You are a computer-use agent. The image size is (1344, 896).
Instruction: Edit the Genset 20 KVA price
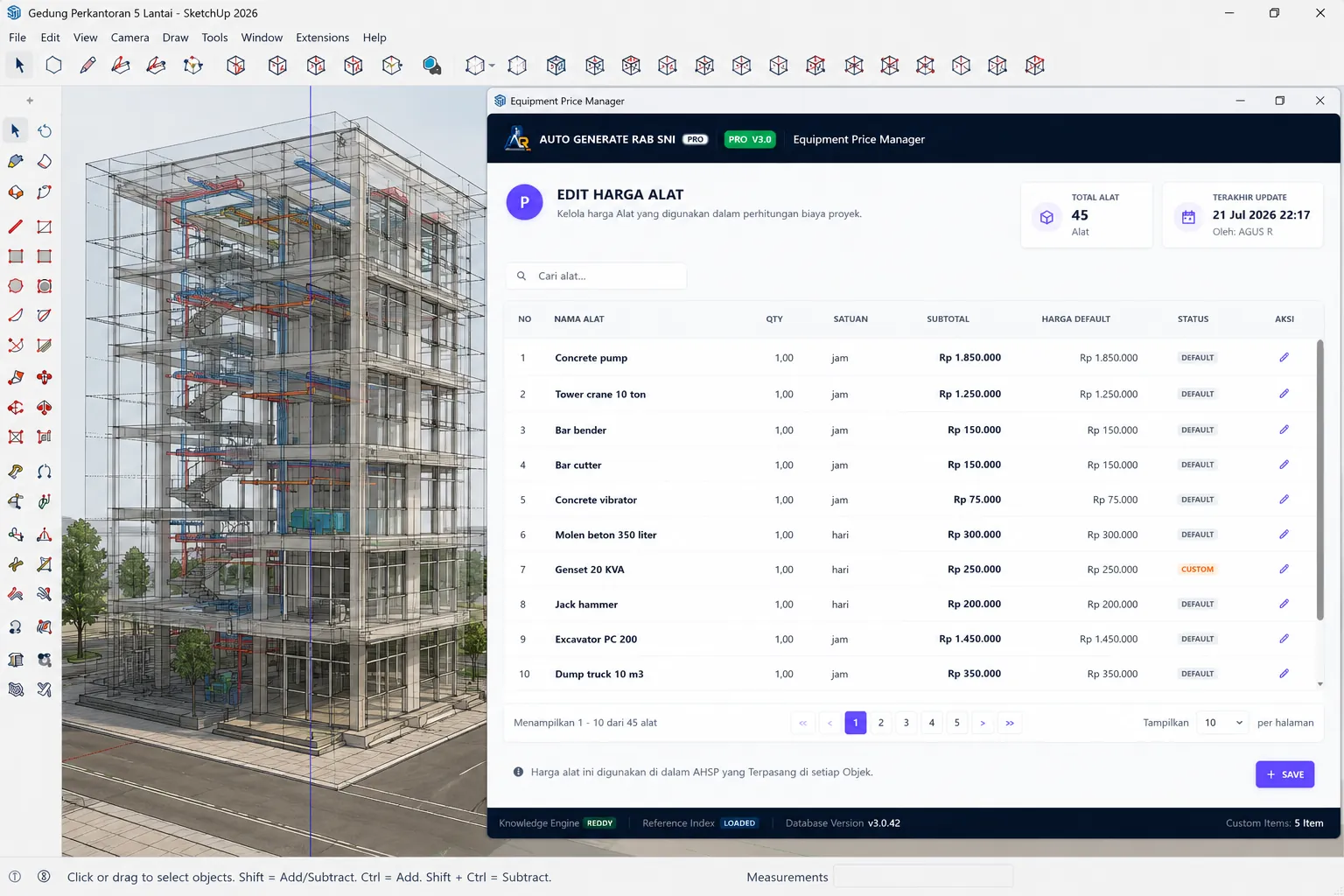coord(1284,569)
